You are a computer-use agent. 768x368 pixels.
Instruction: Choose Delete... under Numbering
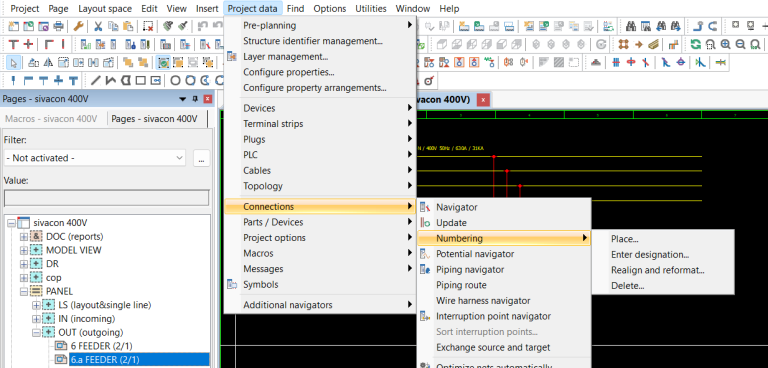tap(663, 286)
